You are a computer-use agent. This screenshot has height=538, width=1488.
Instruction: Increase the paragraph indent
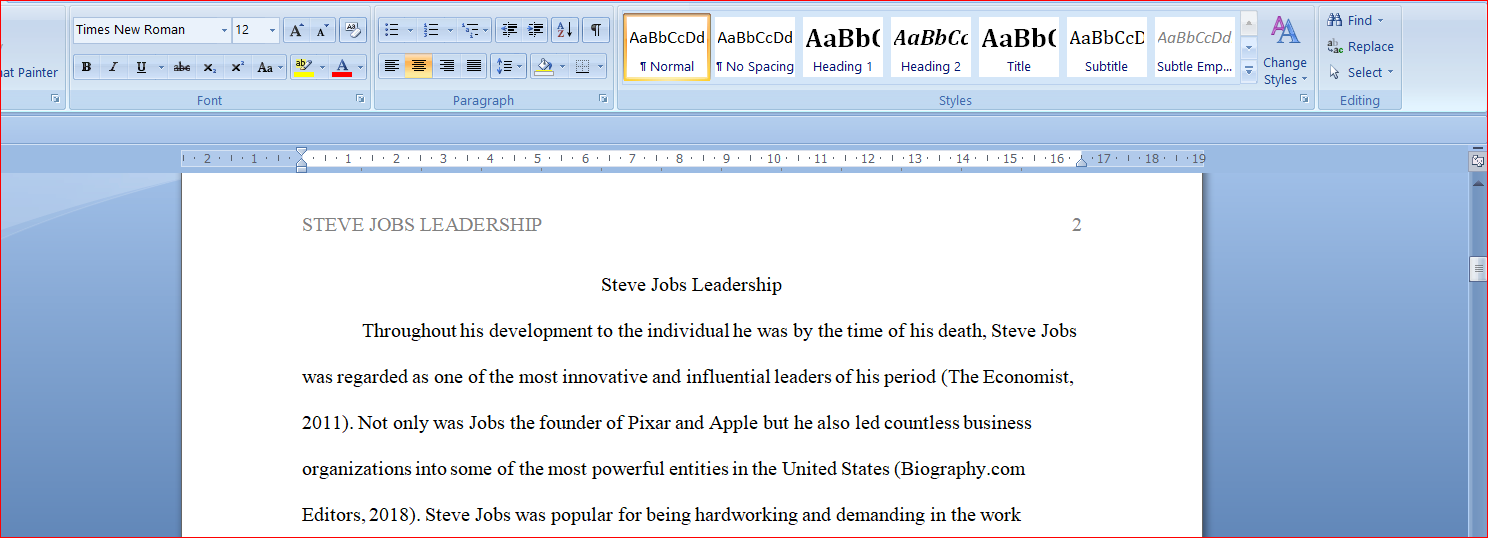pyautogui.click(x=535, y=30)
